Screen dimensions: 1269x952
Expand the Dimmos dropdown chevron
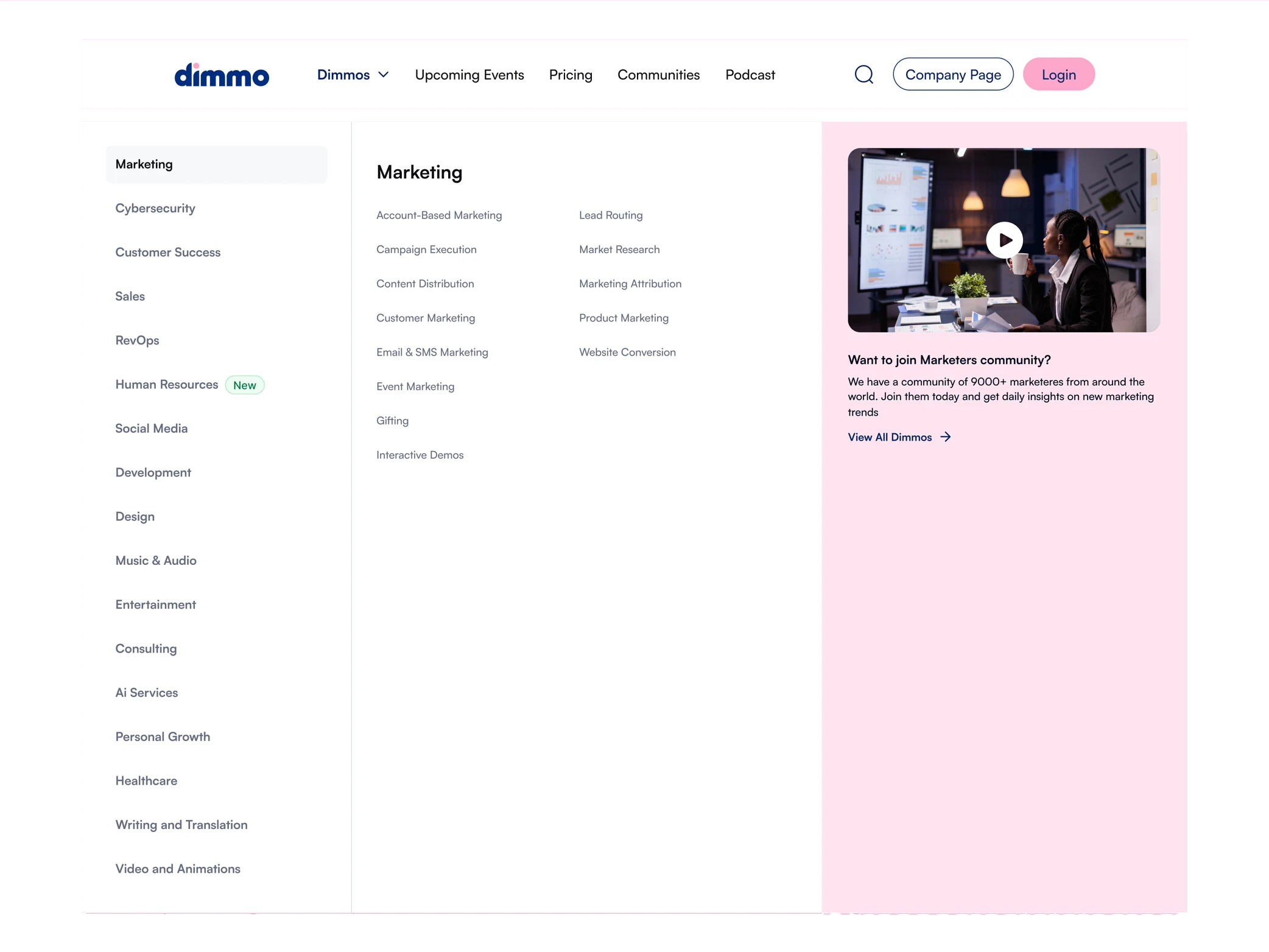tap(384, 74)
